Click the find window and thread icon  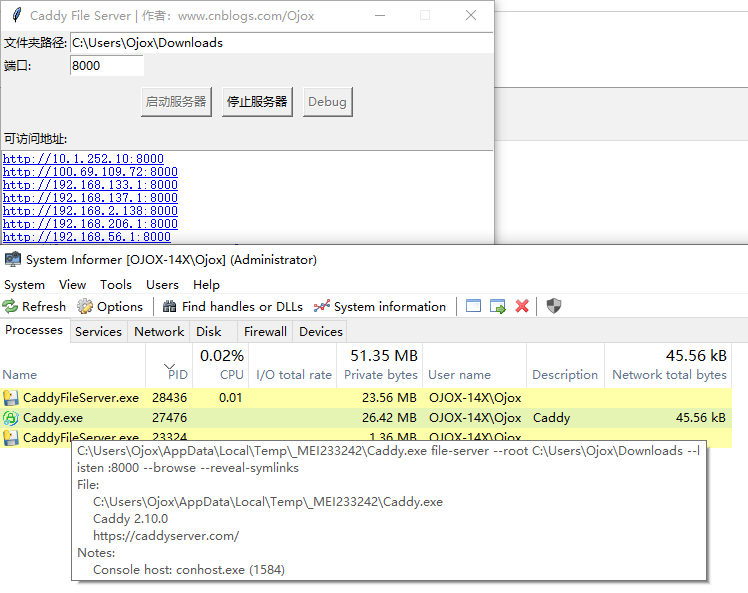click(498, 306)
